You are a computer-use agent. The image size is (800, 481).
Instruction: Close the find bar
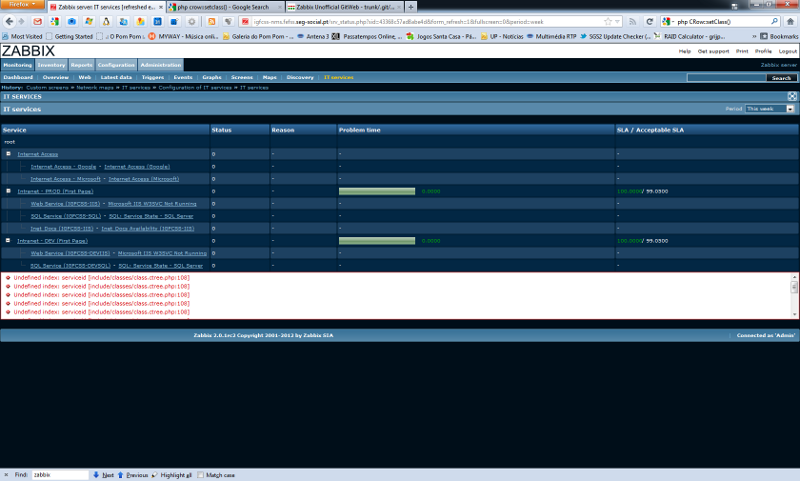coord(6,475)
